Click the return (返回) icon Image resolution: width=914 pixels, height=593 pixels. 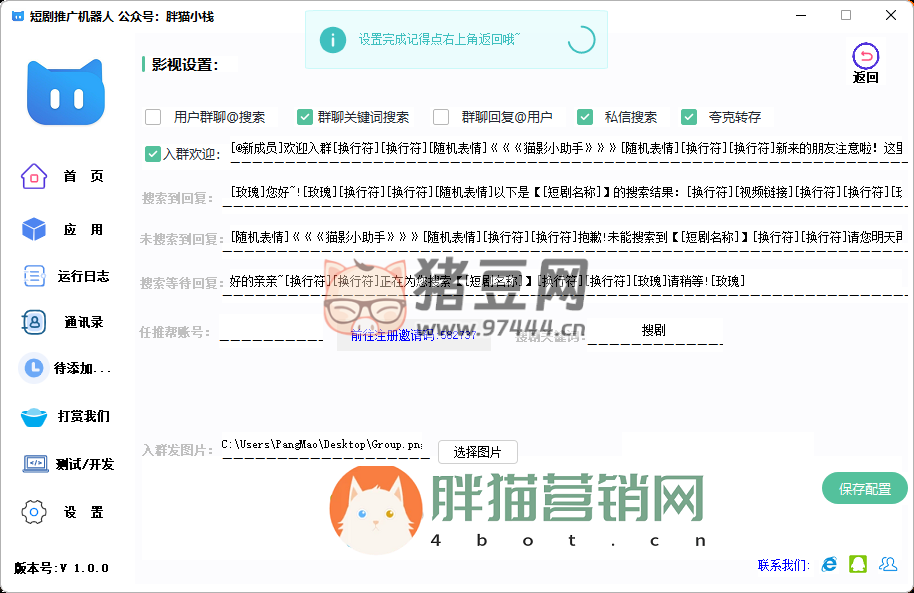click(865, 57)
